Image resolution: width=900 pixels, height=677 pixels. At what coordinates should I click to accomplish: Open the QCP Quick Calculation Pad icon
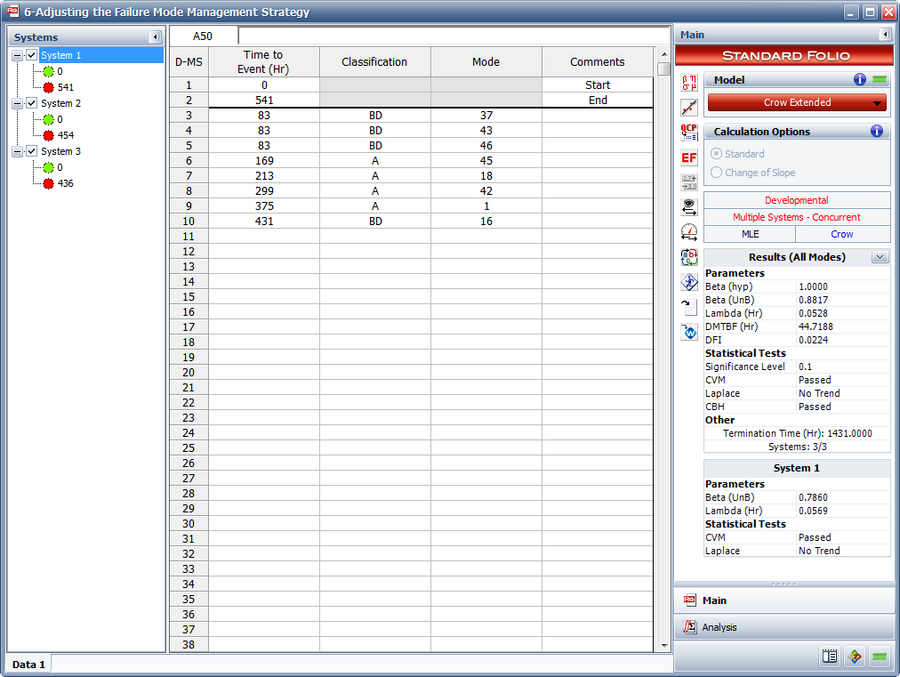(689, 132)
